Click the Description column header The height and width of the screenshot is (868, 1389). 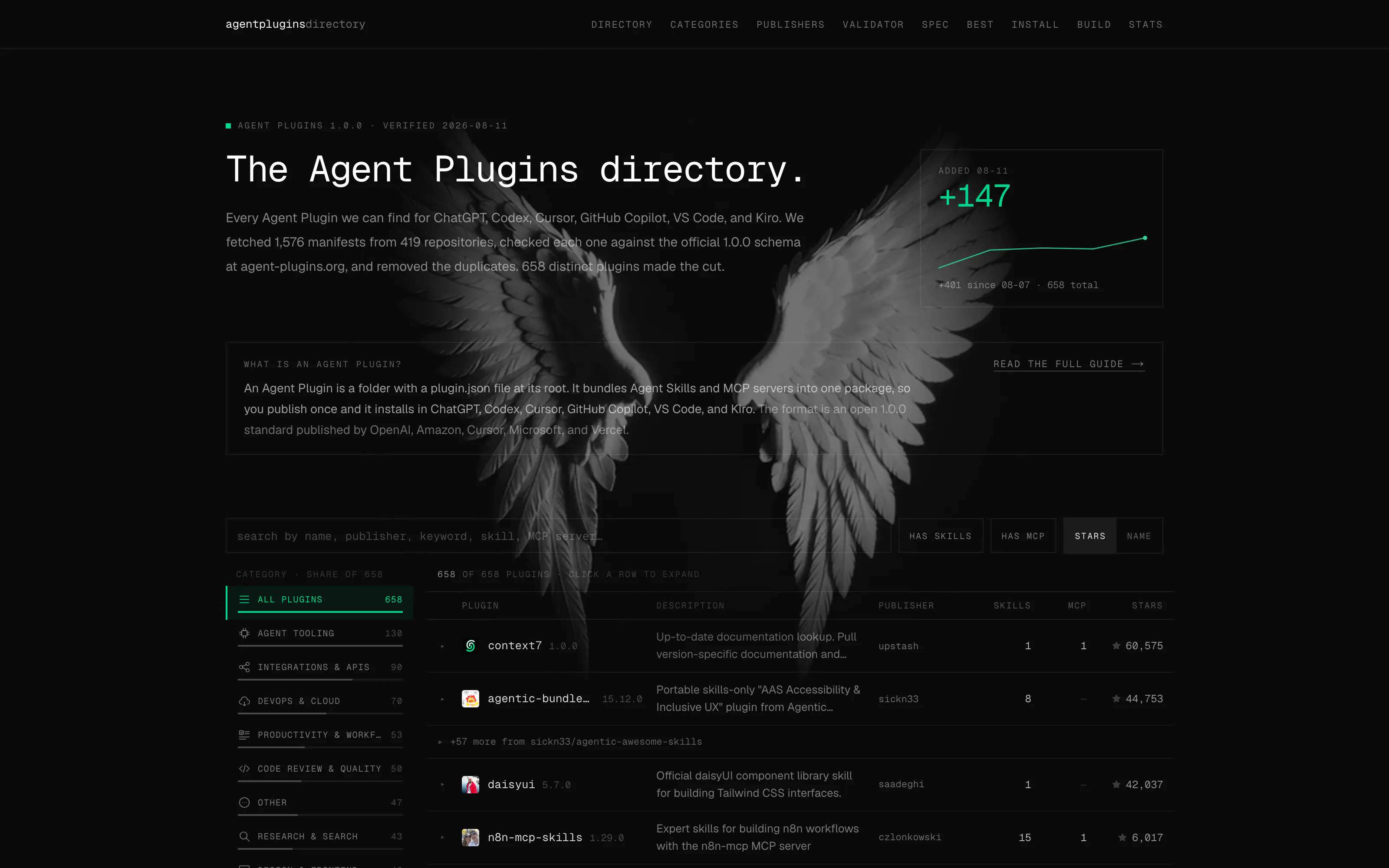click(690, 606)
